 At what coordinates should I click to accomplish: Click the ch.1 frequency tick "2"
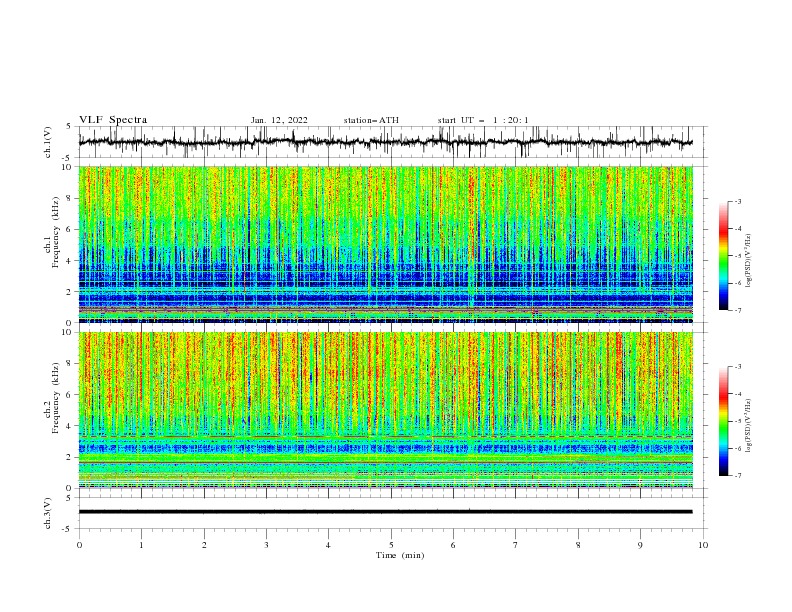pyautogui.click(x=69, y=291)
